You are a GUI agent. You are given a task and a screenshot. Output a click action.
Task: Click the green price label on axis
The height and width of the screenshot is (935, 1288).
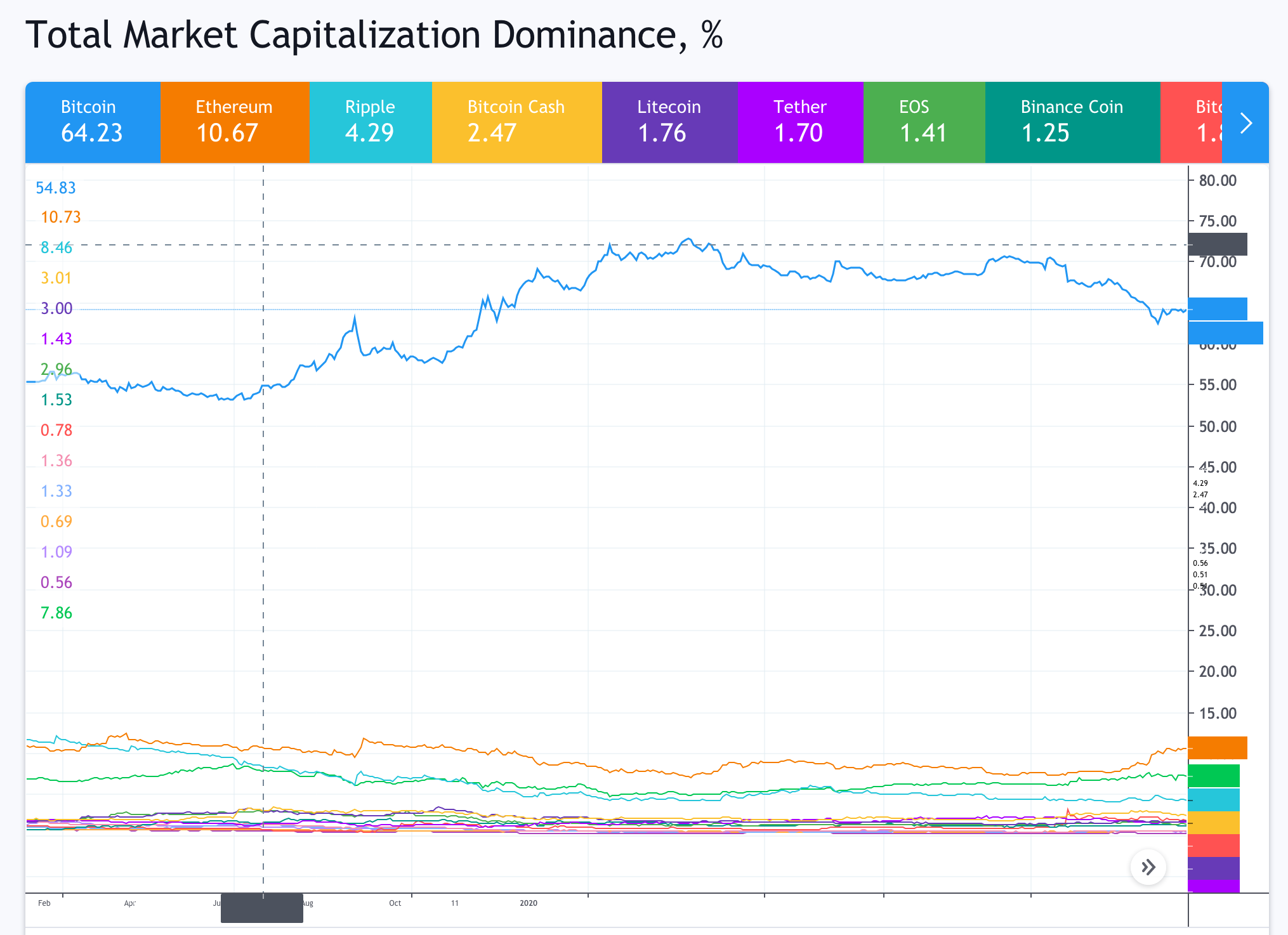1213,776
